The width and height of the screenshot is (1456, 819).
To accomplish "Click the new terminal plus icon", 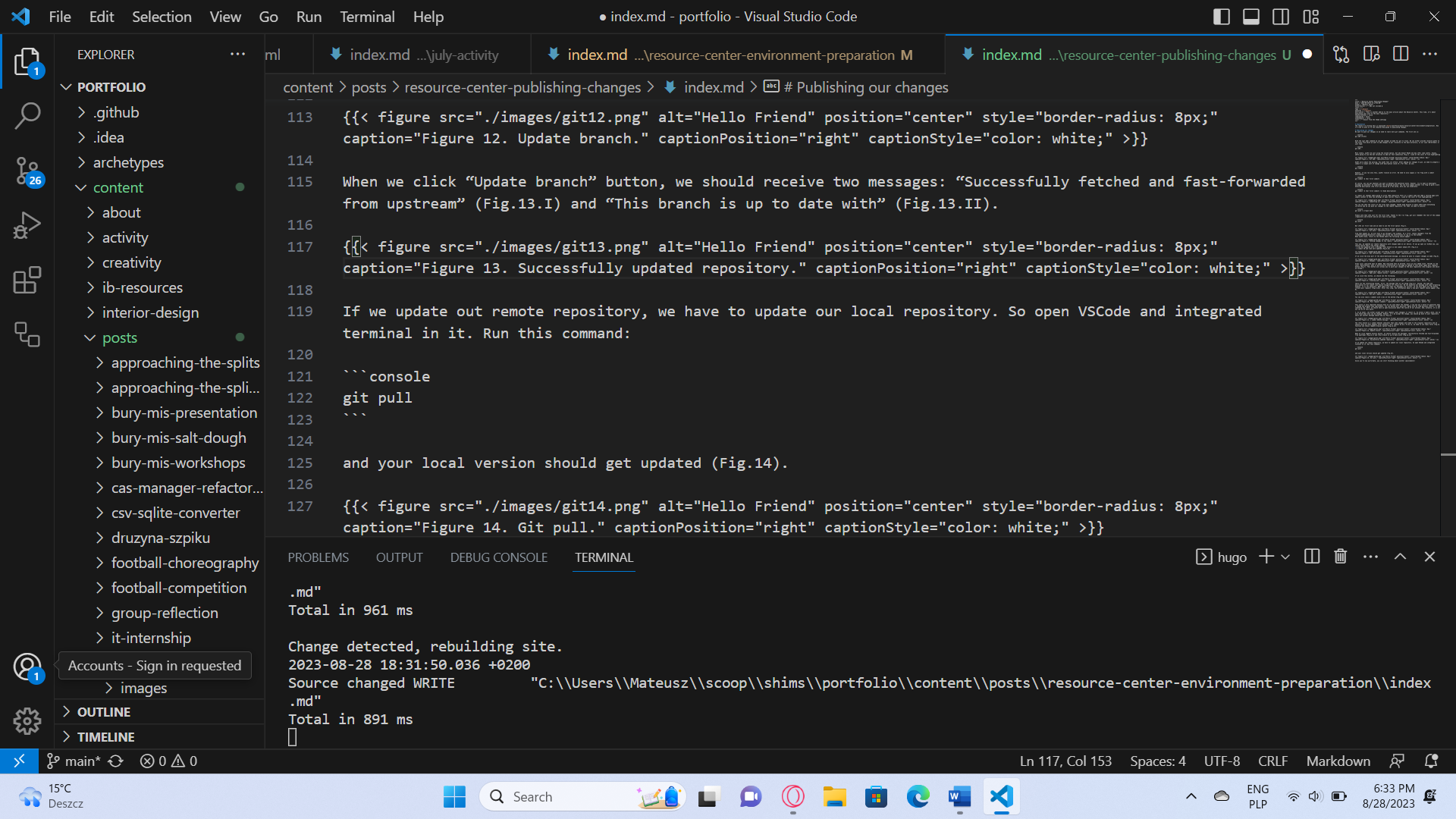I will pos(1266,557).
